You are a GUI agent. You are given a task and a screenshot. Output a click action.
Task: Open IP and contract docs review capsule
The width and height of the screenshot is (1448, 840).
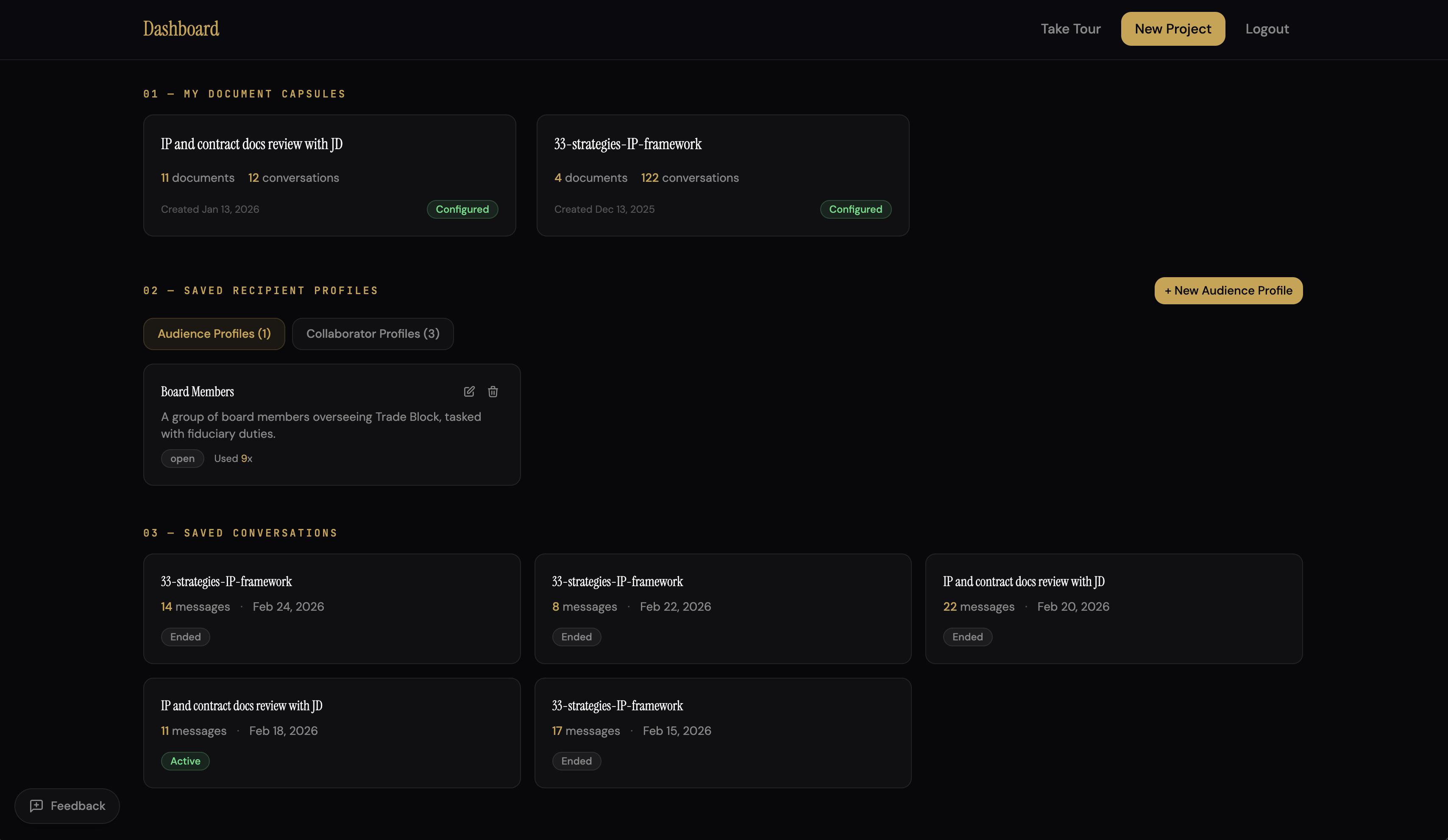pos(330,175)
